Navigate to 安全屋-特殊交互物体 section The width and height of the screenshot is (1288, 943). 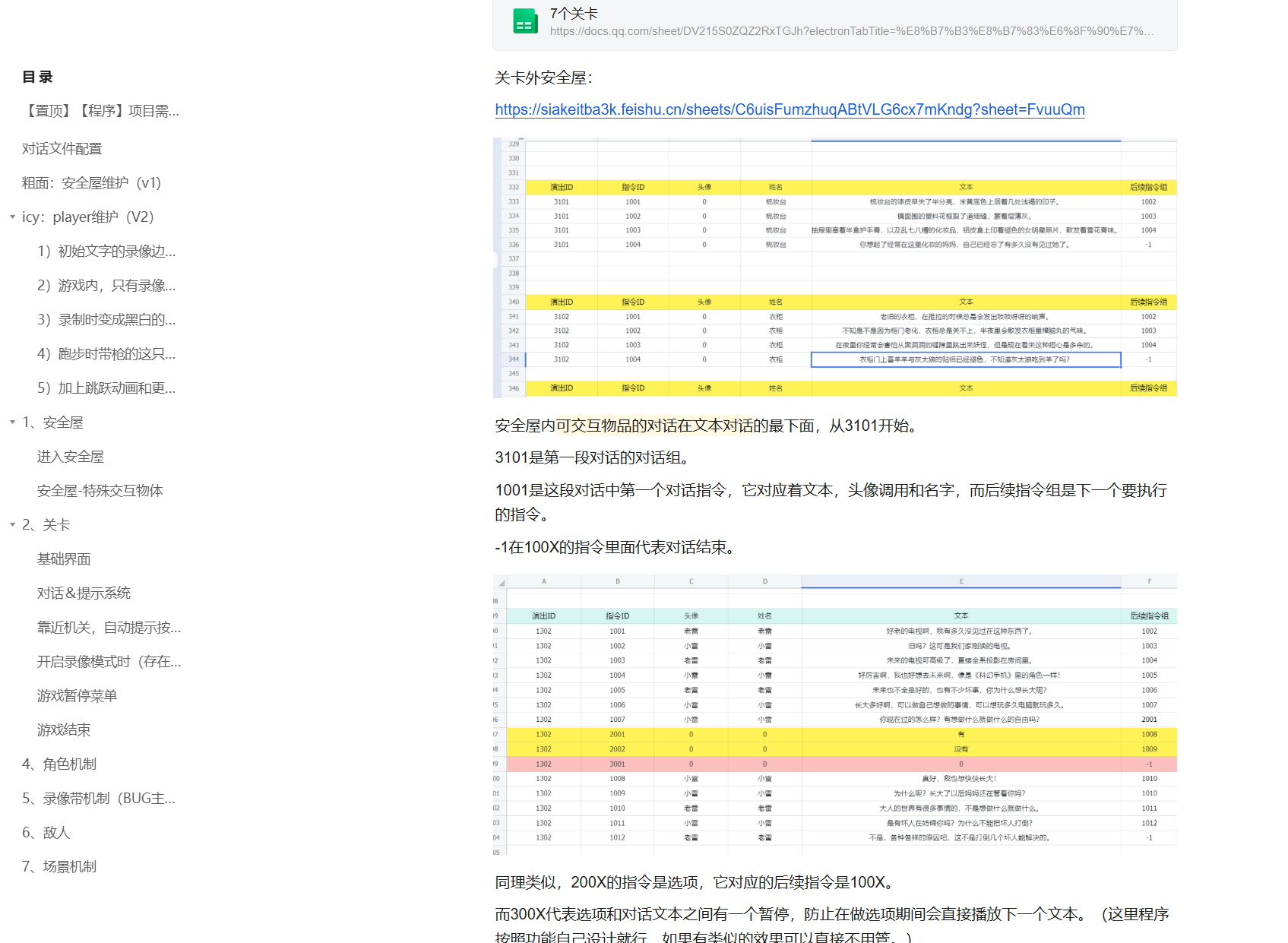[100, 491]
